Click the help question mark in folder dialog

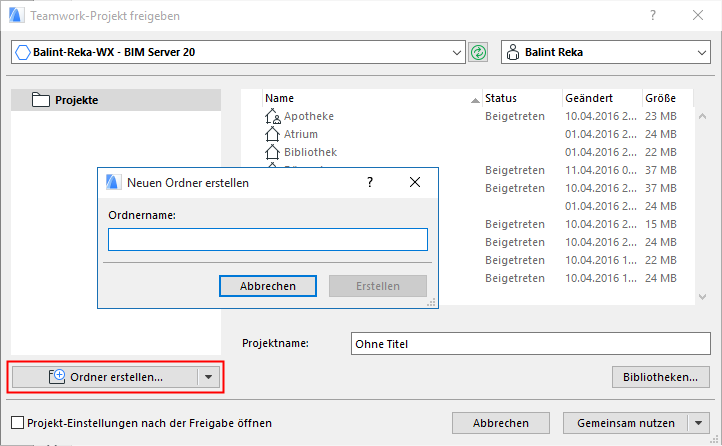click(x=370, y=182)
